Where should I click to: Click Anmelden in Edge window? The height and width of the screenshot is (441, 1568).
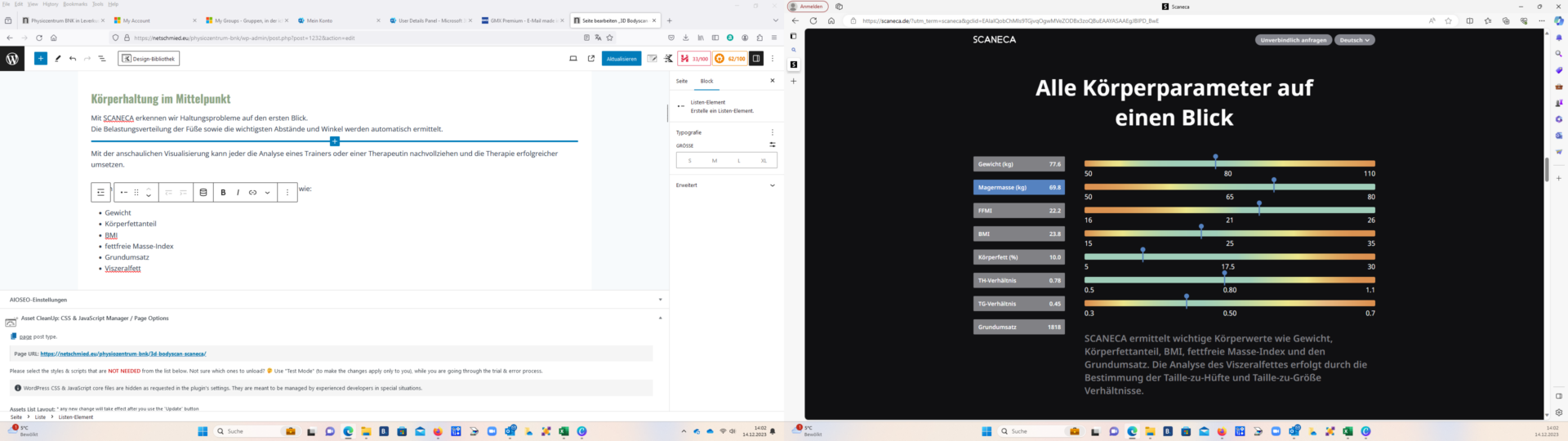[x=808, y=7]
